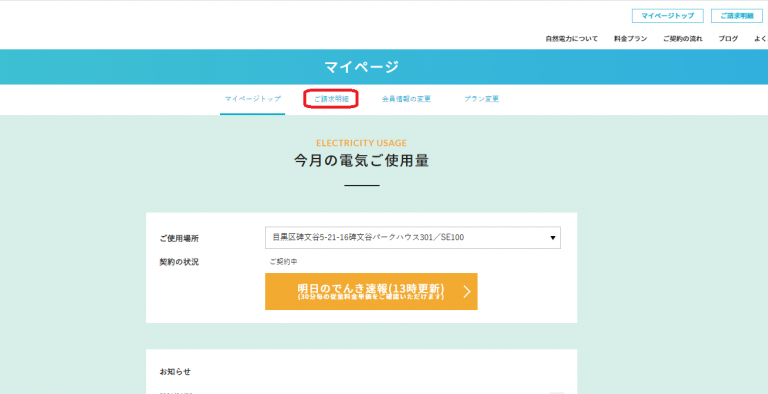Go to 料金プラン in the navigation

[630, 39]
